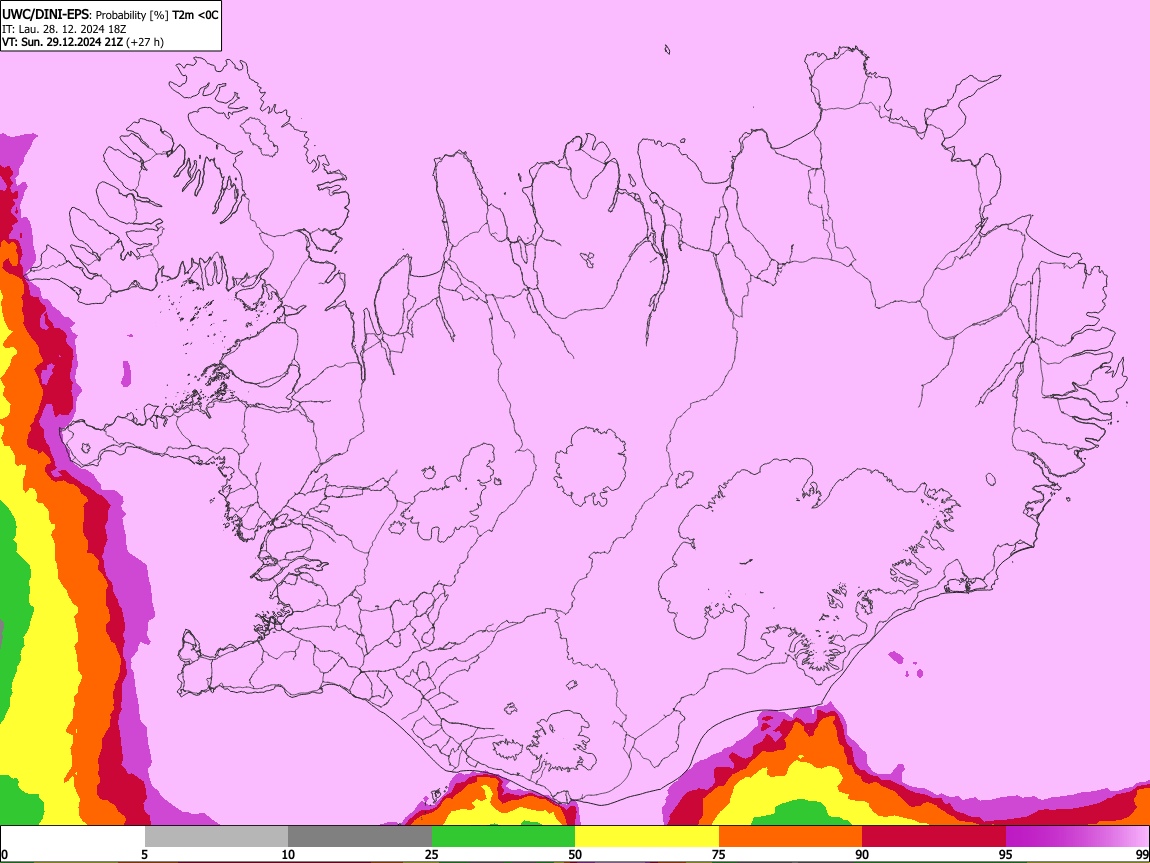Click the white 0–5 legend color band
Image resolution: width=1150 pixels, height=863 pixels.
(x=73, y=837)
